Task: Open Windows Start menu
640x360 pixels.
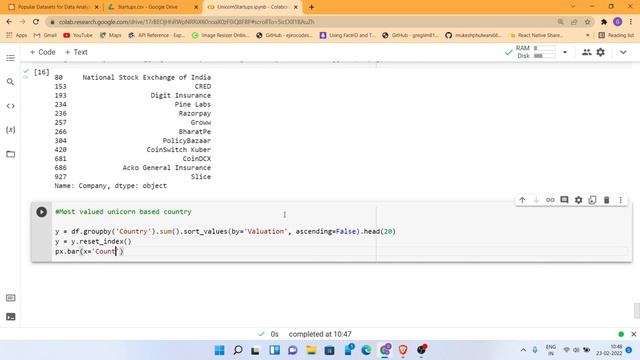Action: 220,350
